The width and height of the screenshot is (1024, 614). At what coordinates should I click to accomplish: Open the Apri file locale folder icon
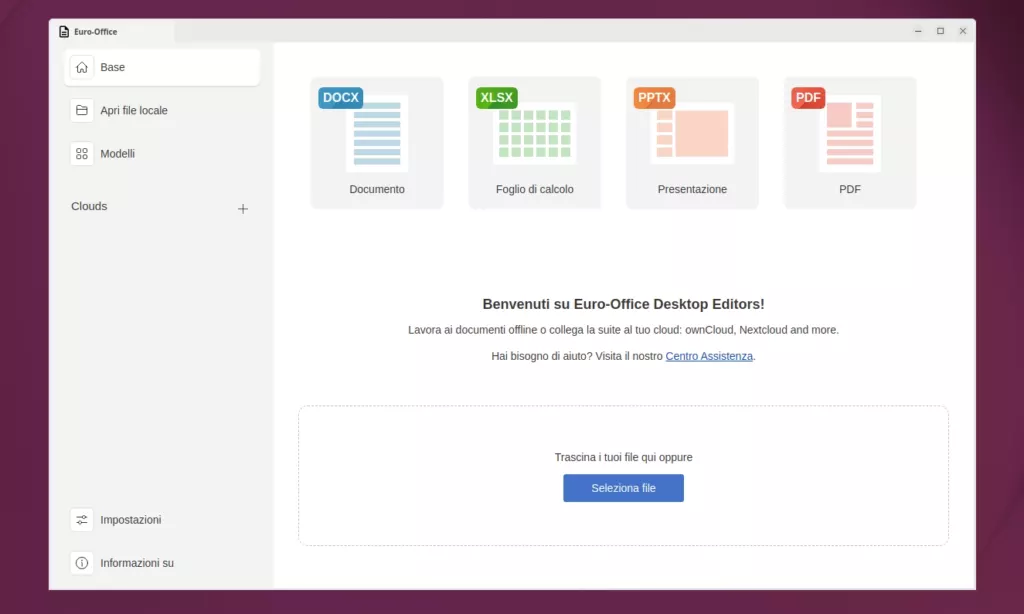click(x=82, y=110)
